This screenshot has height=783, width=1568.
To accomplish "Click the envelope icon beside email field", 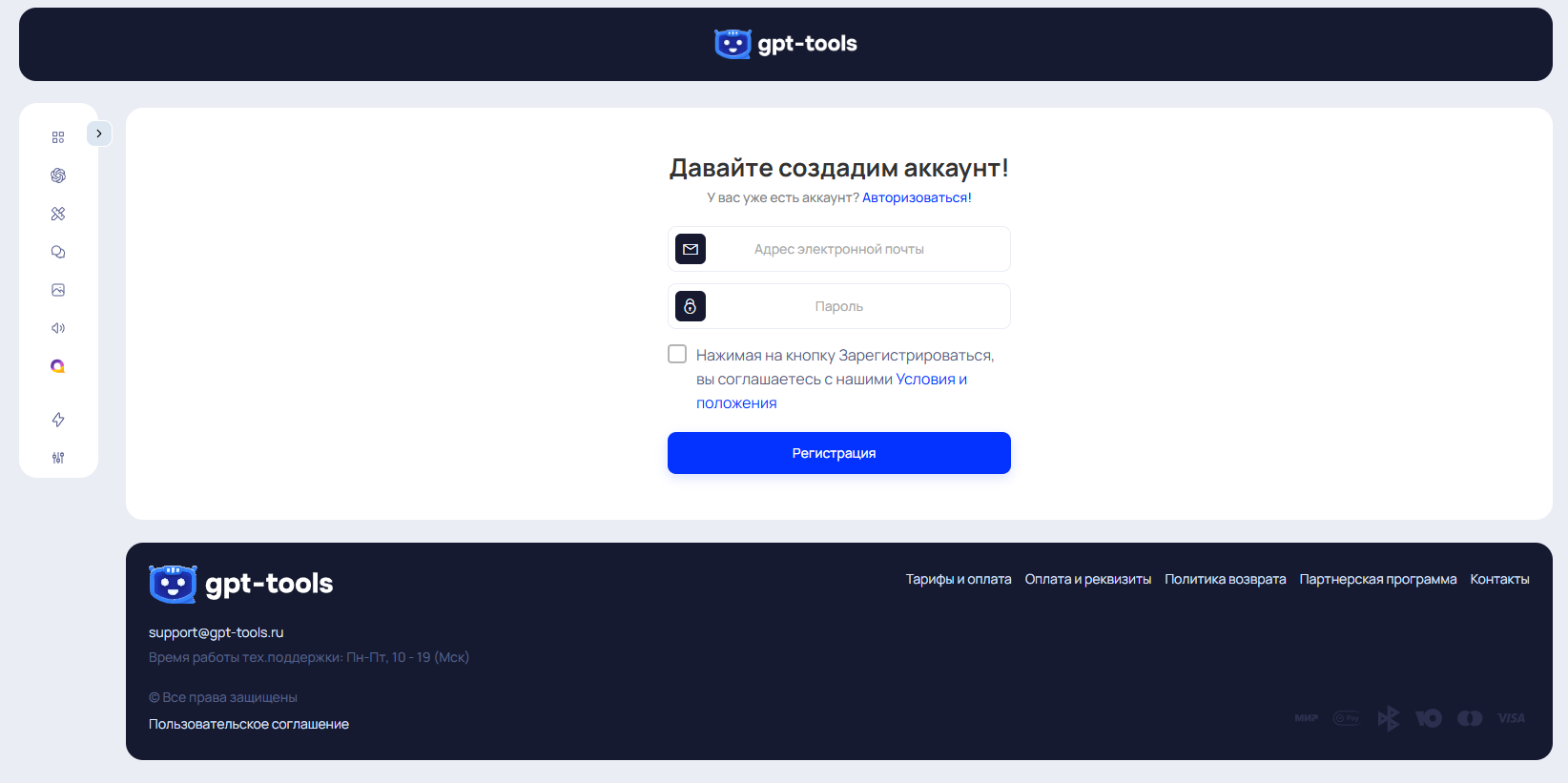I will click(691, 249).
